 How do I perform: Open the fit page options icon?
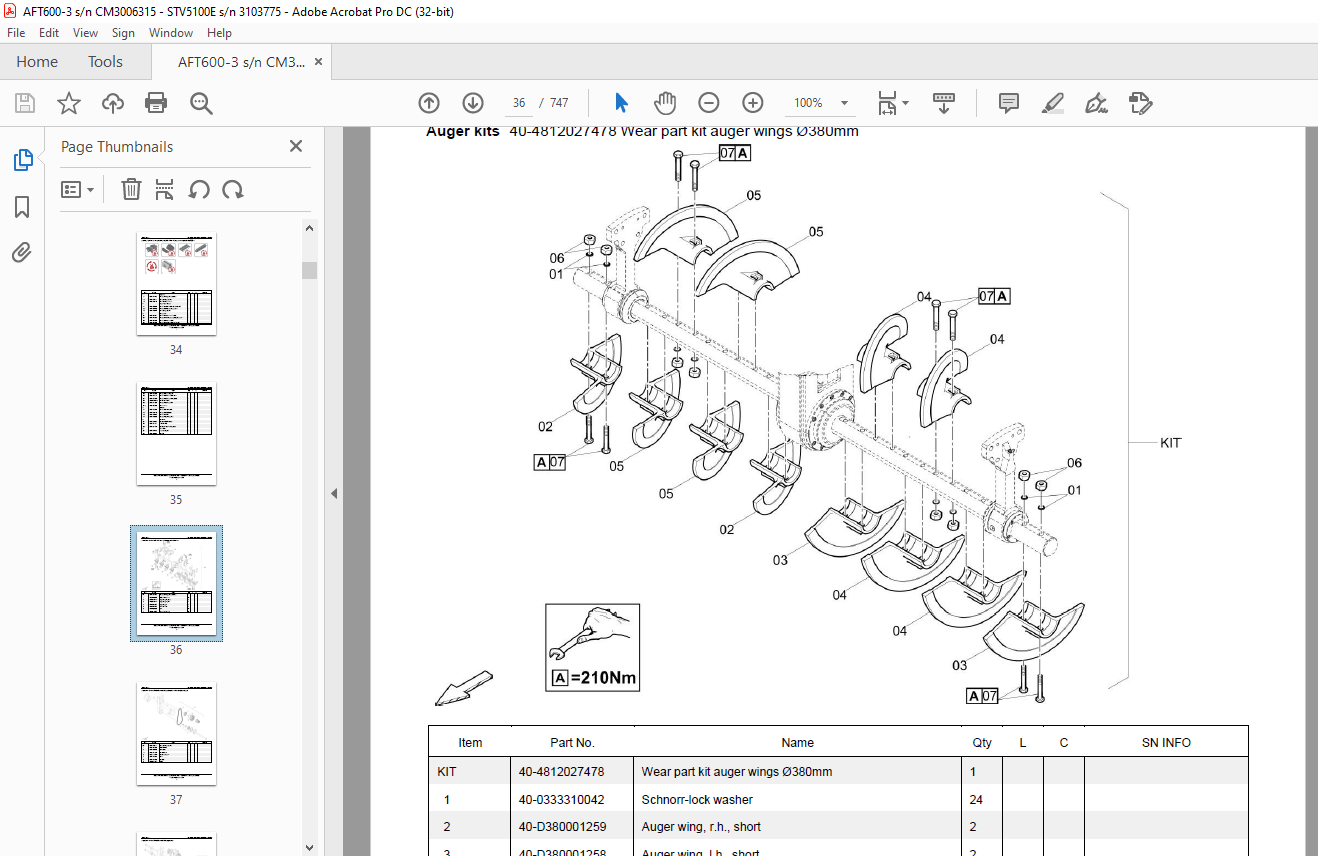891,103
